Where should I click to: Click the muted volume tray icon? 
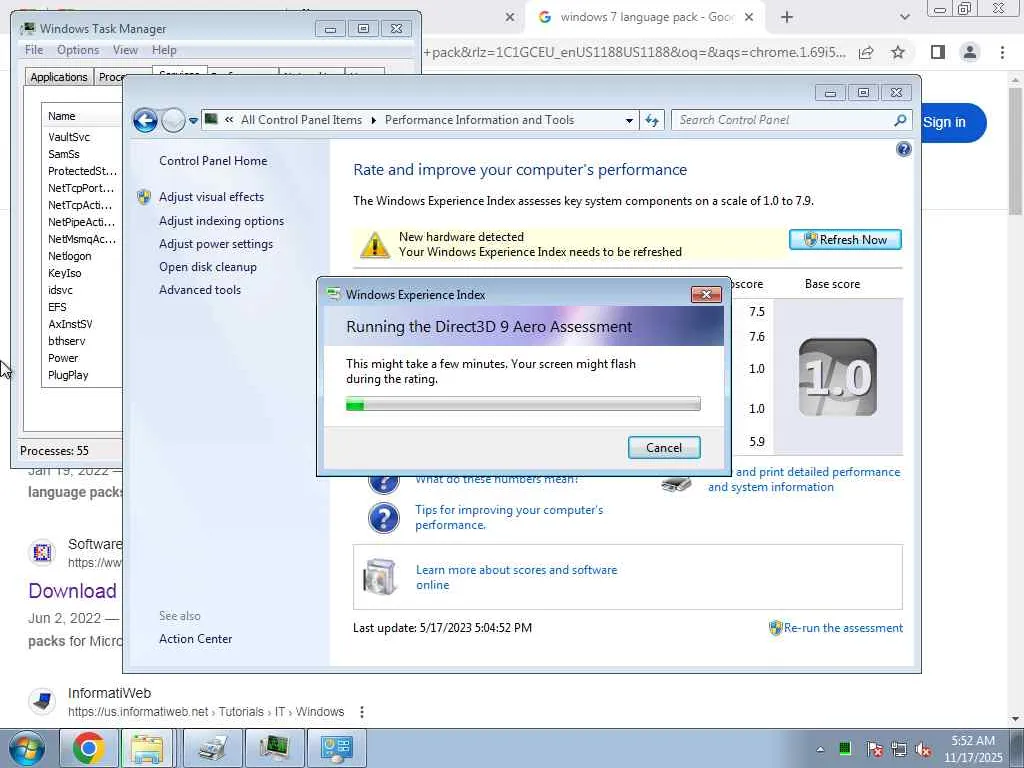pos(923,750)
